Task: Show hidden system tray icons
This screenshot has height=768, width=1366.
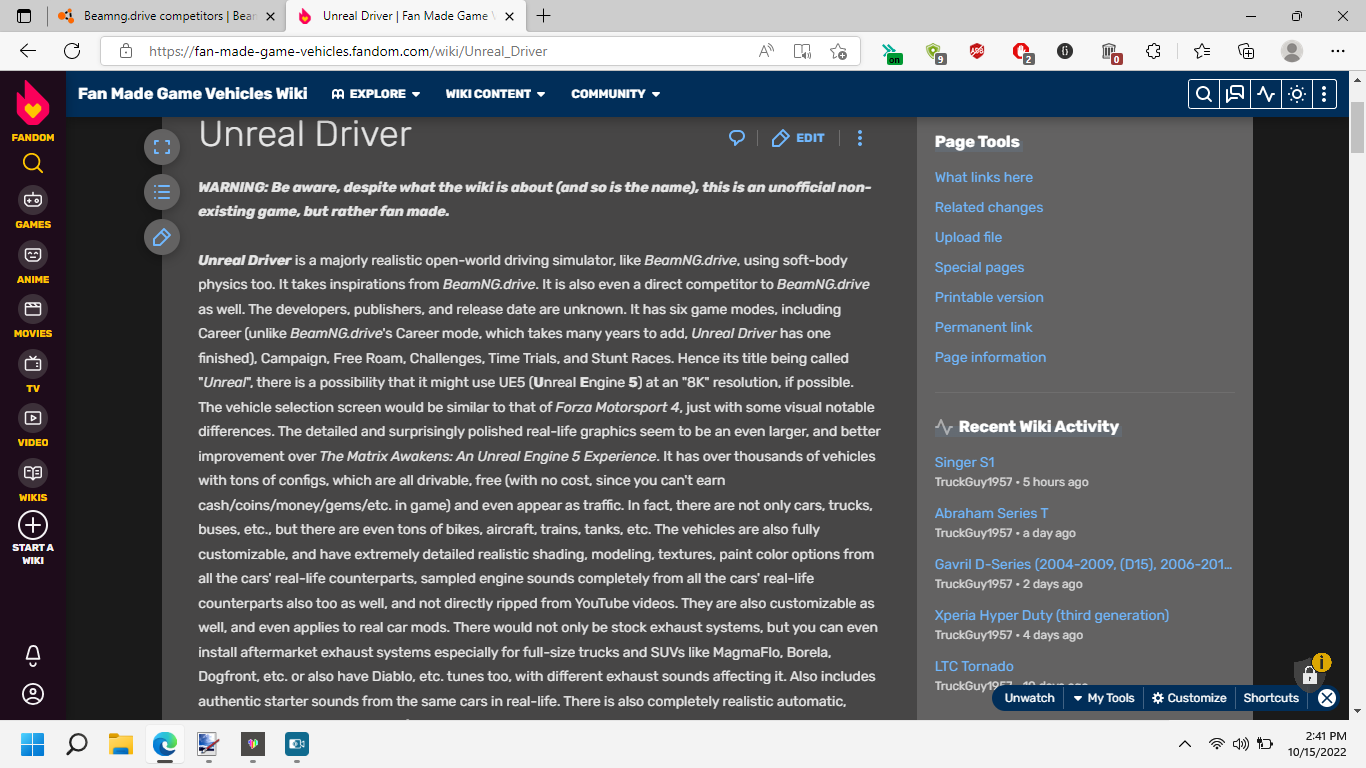Action: (1185, 744)
